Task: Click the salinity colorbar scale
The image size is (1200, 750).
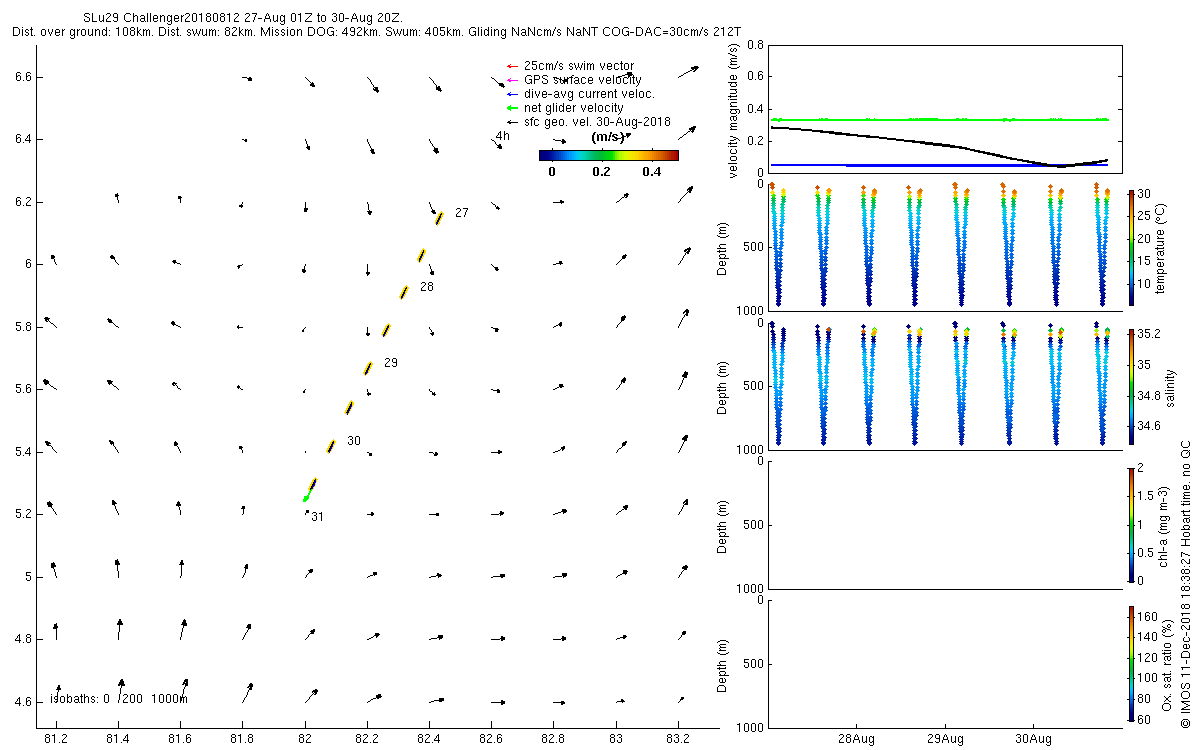Action: pos(1131,385)
